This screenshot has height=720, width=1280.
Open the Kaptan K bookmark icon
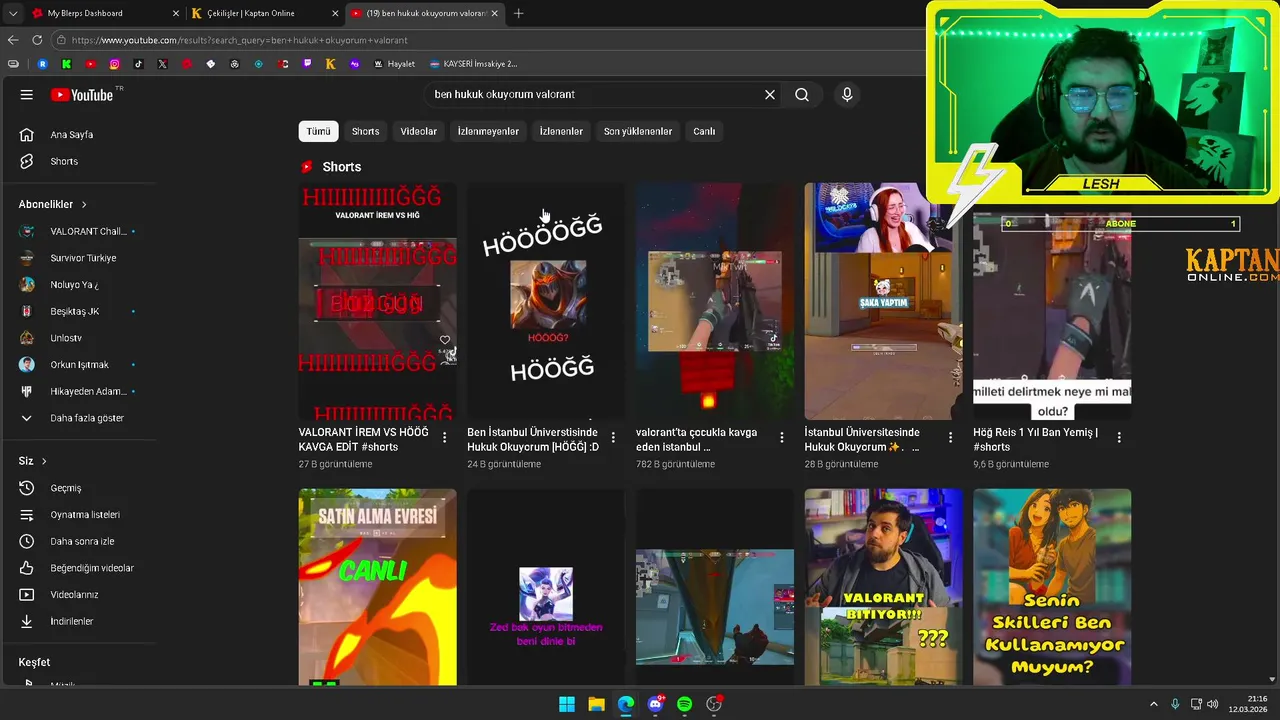pyautogui.click(x=331, y=64)
